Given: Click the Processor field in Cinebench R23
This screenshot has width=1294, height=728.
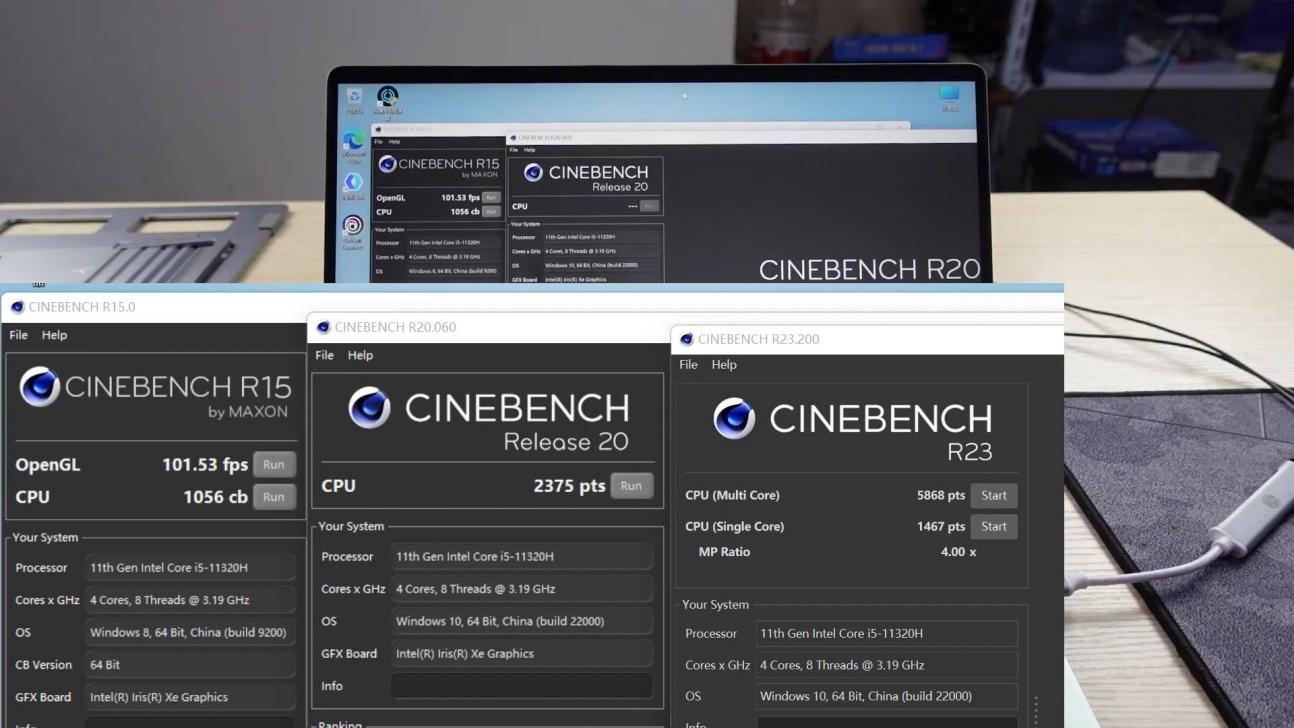Looking at the screenshot, I should [x=886, y=633].
